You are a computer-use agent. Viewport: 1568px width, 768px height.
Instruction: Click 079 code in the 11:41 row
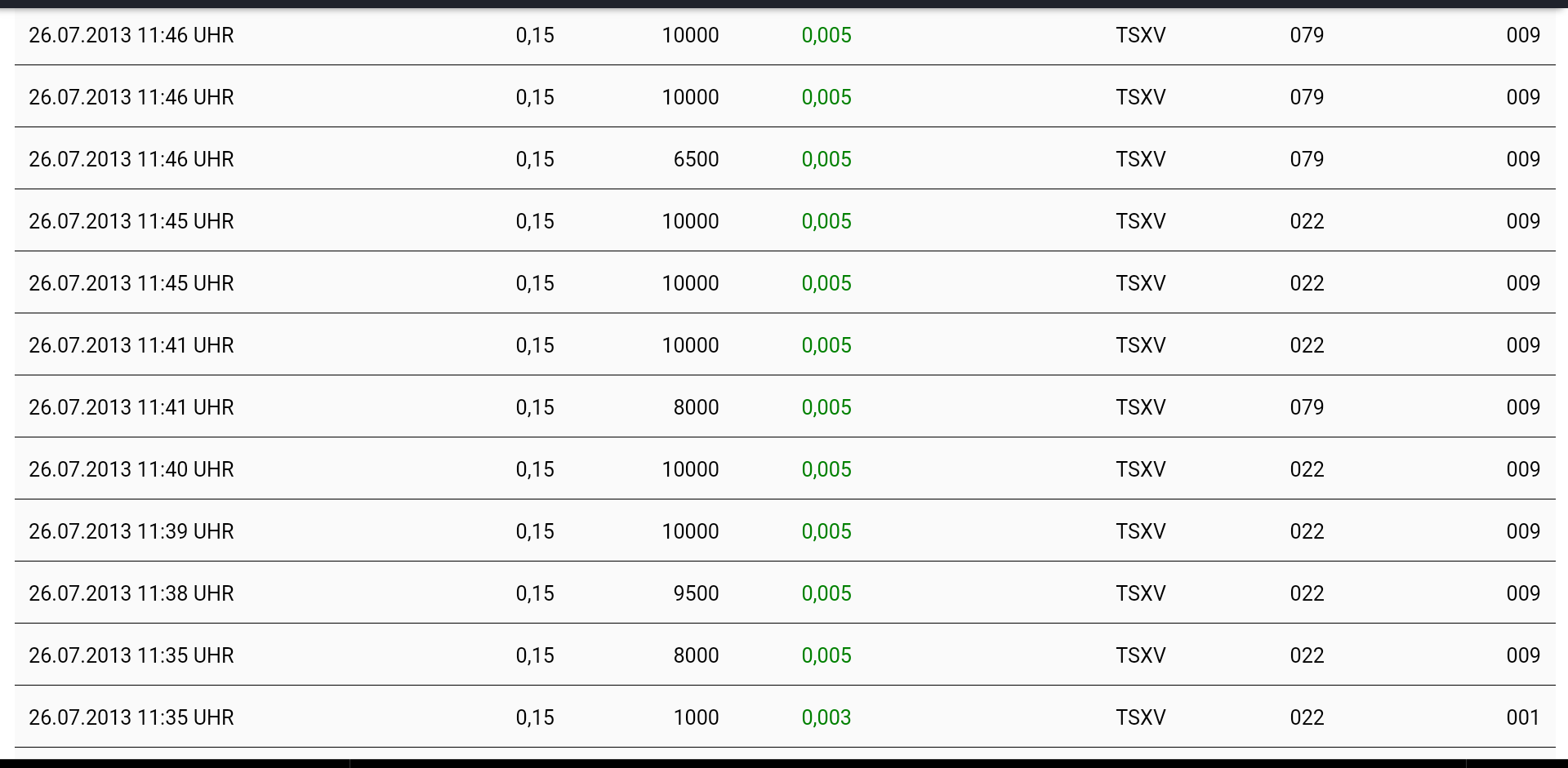coord(1307,407)
